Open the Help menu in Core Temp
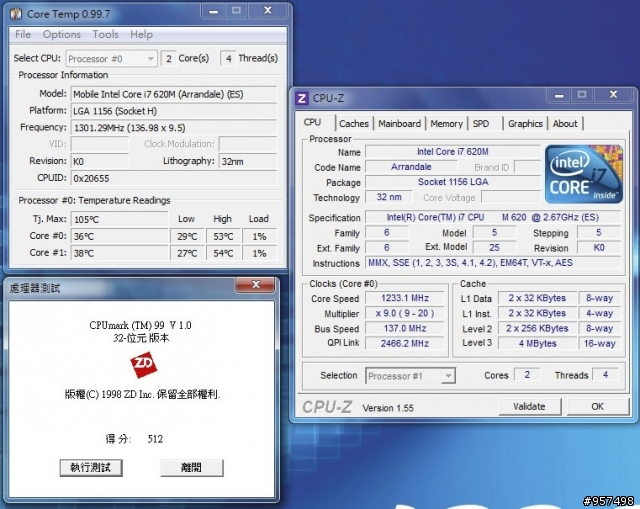 (x=141, y=34)
